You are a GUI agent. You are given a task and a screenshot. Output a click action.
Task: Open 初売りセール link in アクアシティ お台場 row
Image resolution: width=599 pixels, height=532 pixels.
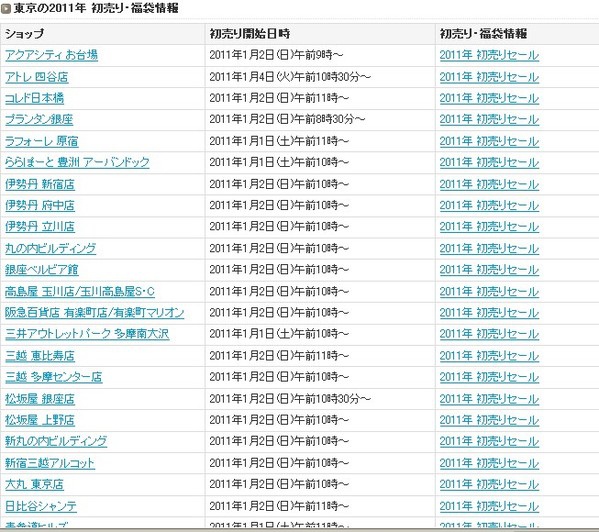coord(489,55)
